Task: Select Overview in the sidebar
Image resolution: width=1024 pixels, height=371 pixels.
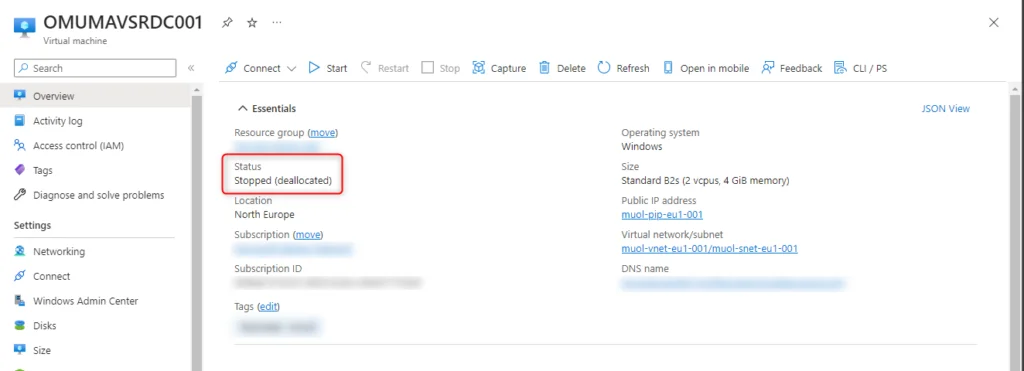Action: click(95, 96)
